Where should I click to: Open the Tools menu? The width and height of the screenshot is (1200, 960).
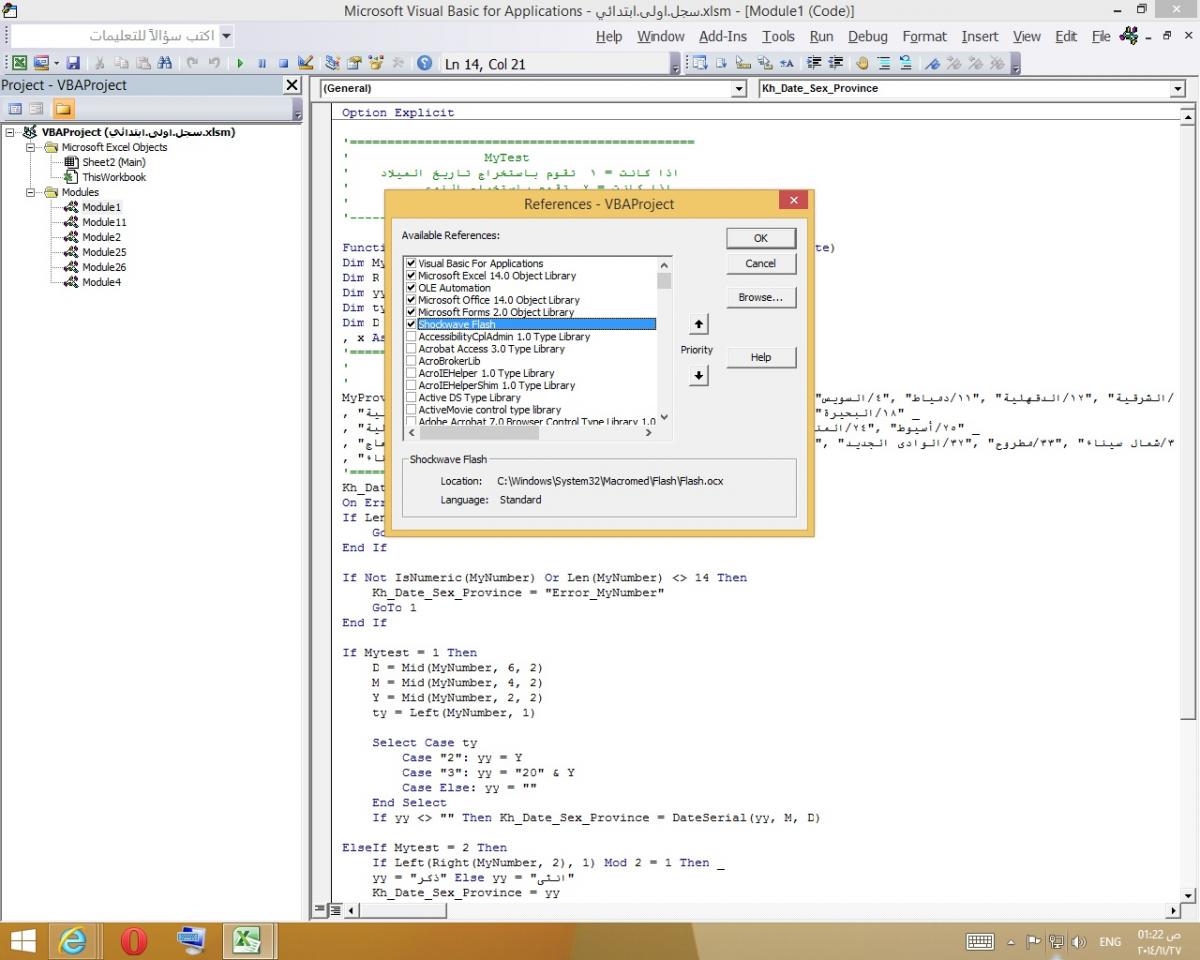(779, 36)
